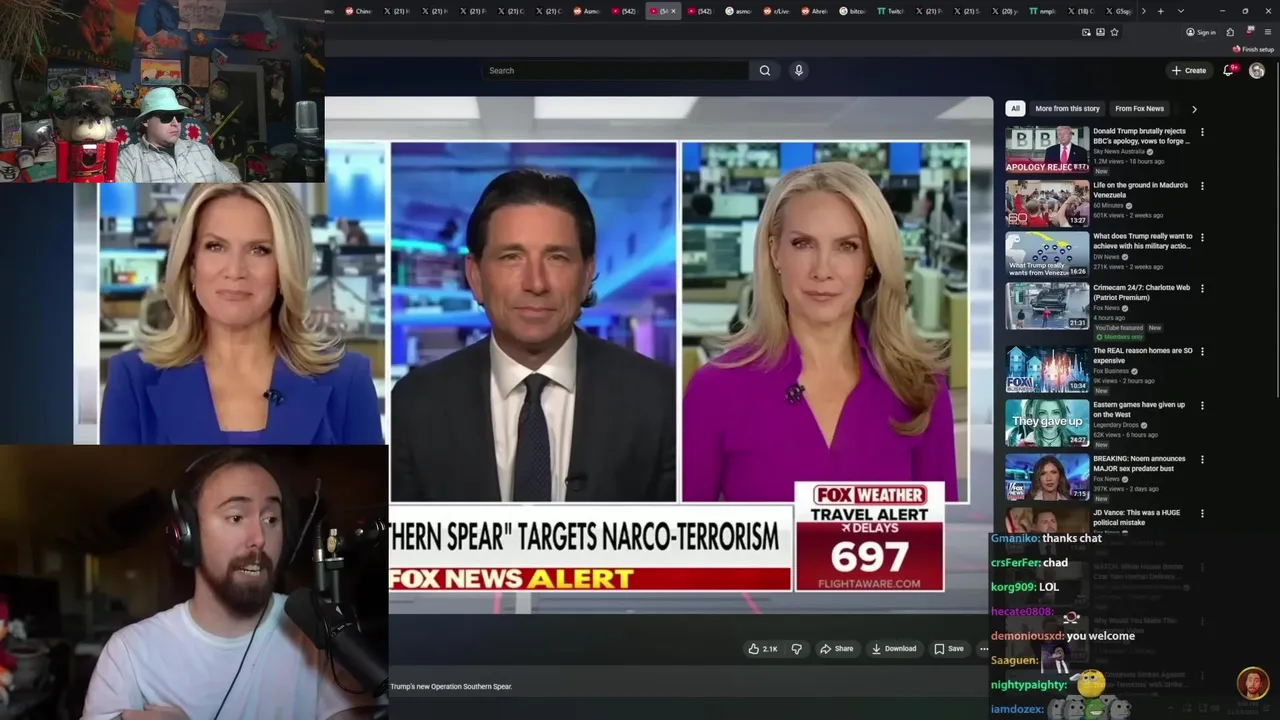The image size is (1280, 720).
Task: Click chat username Gmaniko
Action: tap(1013, 538)
